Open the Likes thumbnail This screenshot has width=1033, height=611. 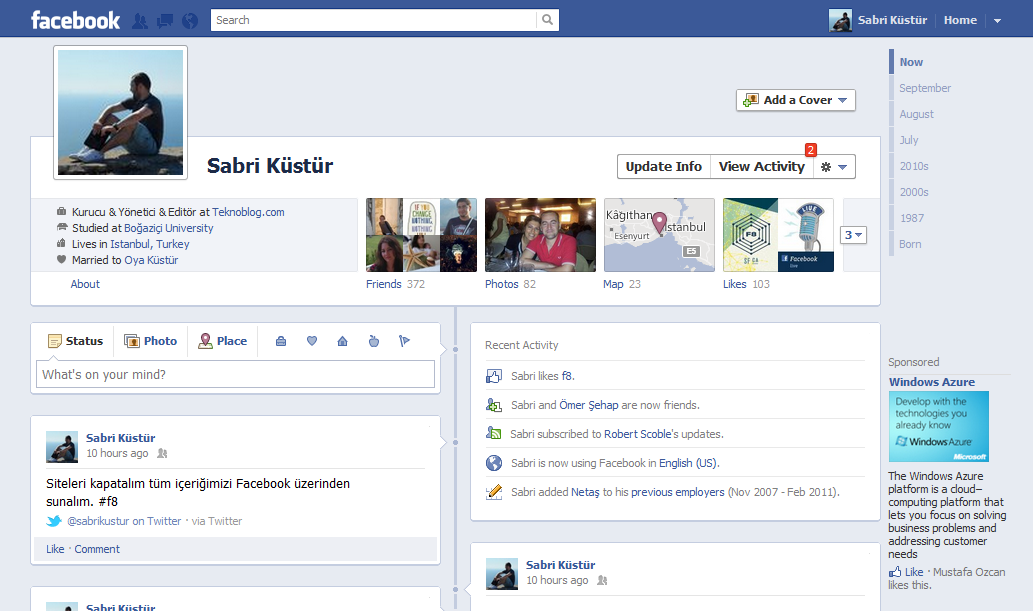pyautogui.click(x=778, y=235)
